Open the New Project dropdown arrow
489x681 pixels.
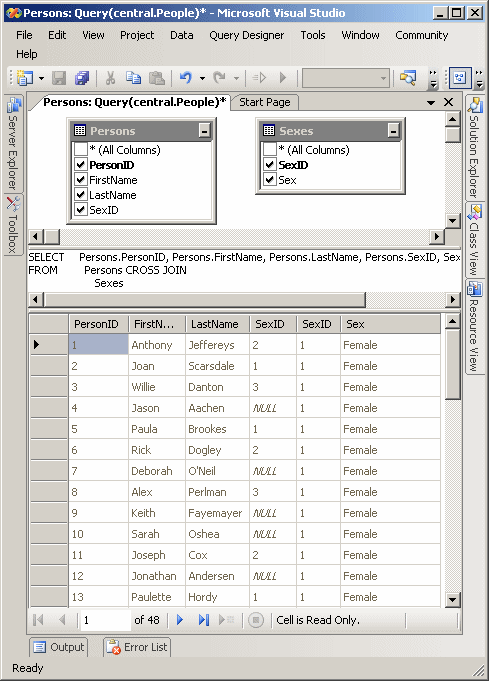point(41,79)
